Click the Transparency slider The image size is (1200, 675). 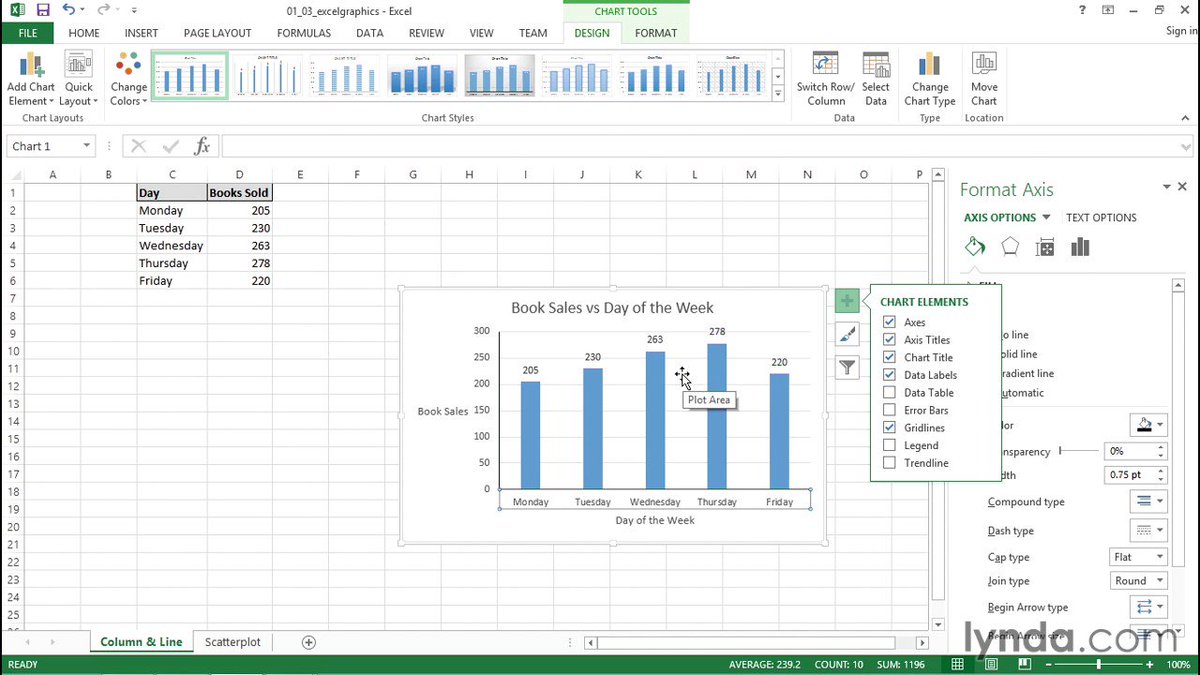click(x=1077, y=451)
